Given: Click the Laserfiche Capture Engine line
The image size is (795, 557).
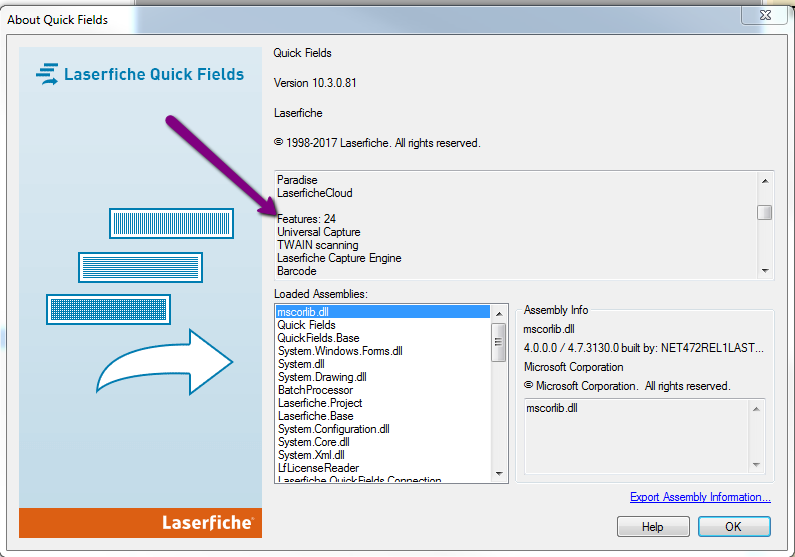Looking at the screenshot, I should point(339,258).
